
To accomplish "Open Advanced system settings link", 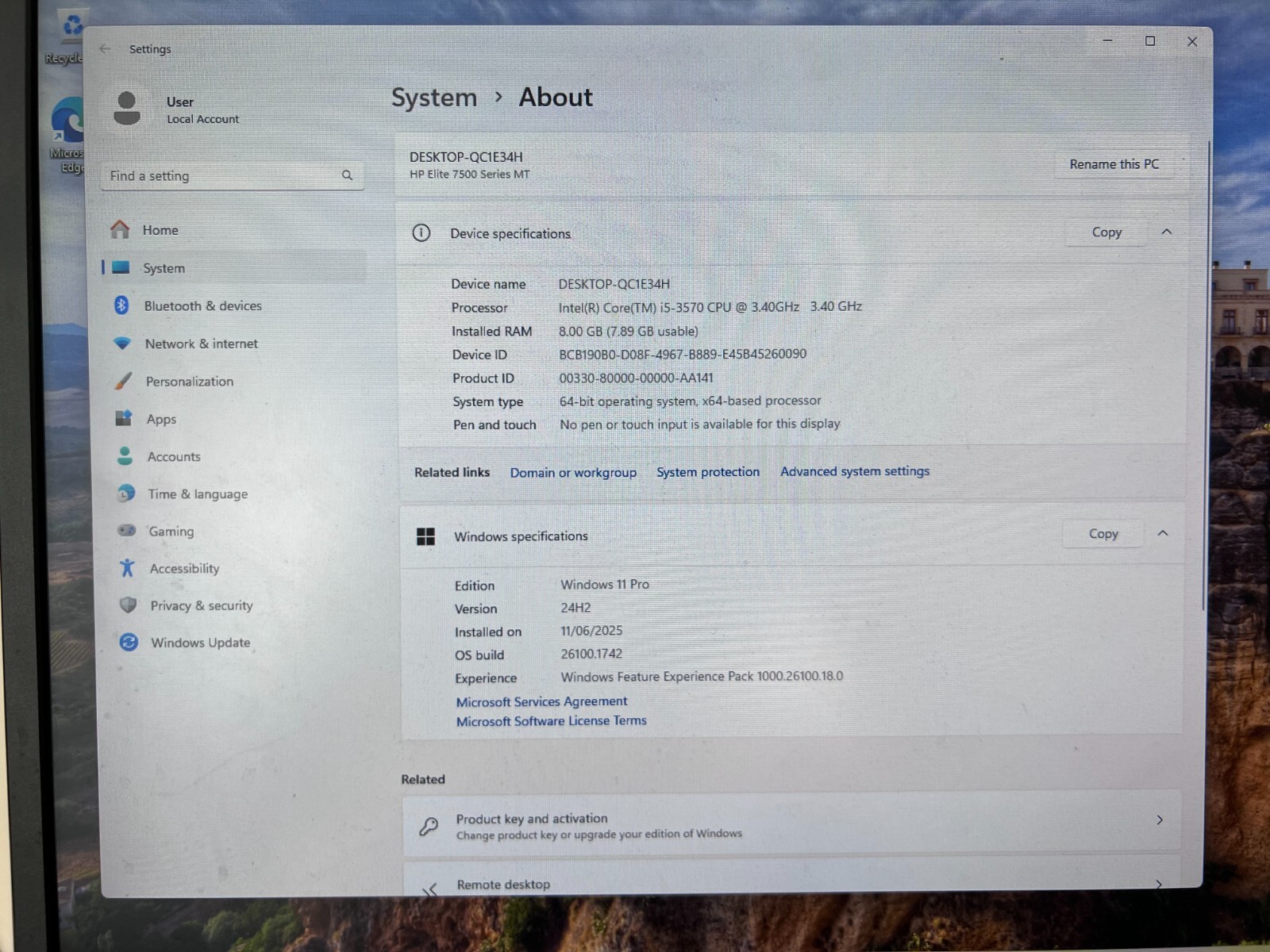I will (x=855, y=471).
